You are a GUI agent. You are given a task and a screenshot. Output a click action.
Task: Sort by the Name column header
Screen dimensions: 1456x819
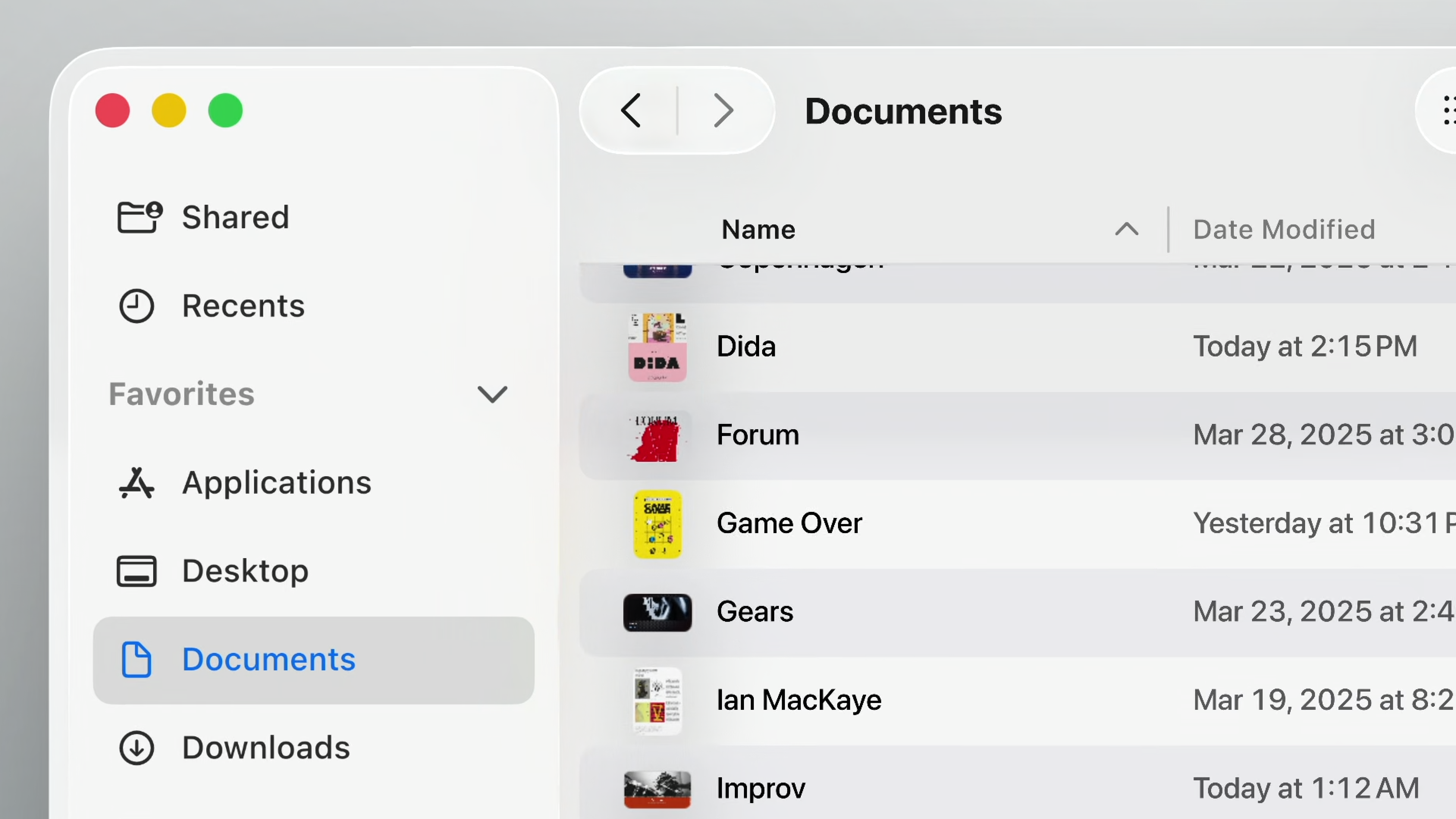point(758,230)
